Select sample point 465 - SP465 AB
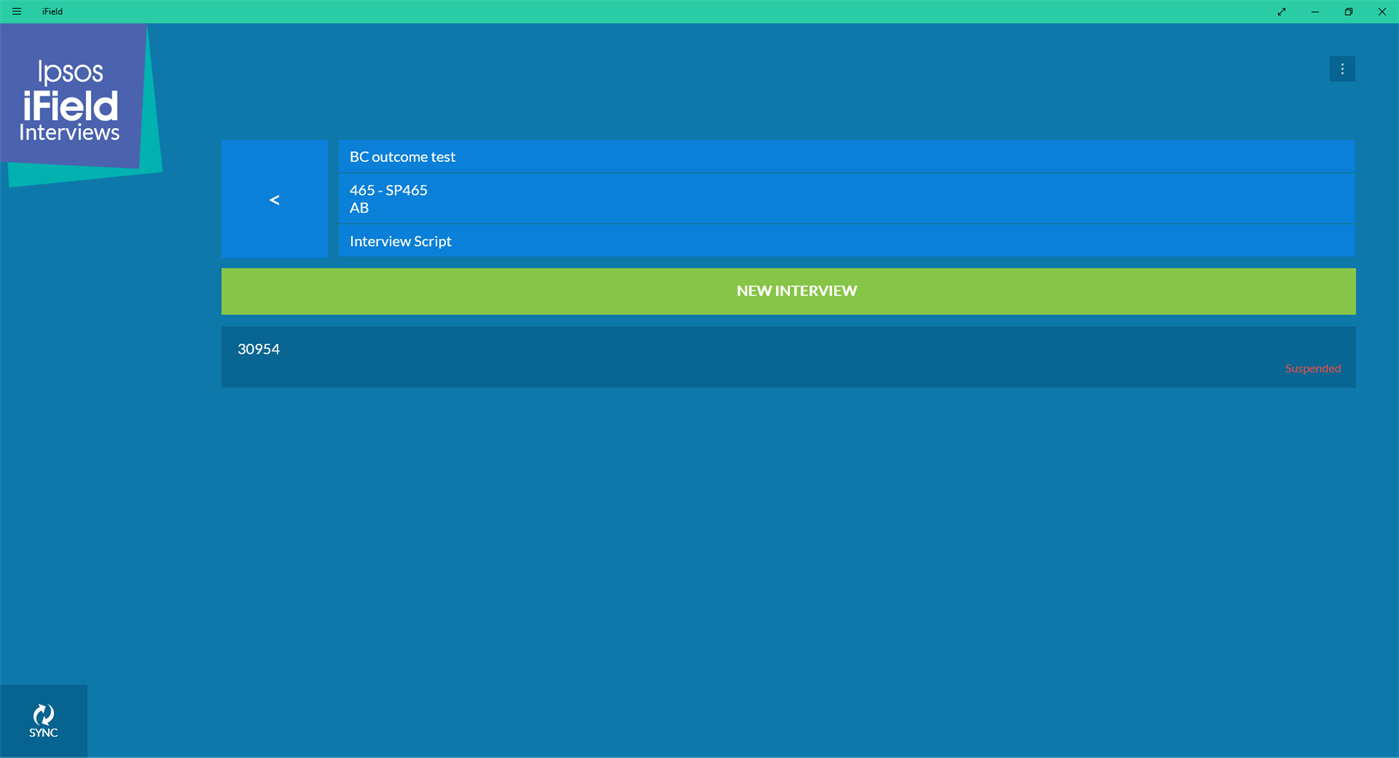The image size is (1399, 758). [x=846, y=199]
